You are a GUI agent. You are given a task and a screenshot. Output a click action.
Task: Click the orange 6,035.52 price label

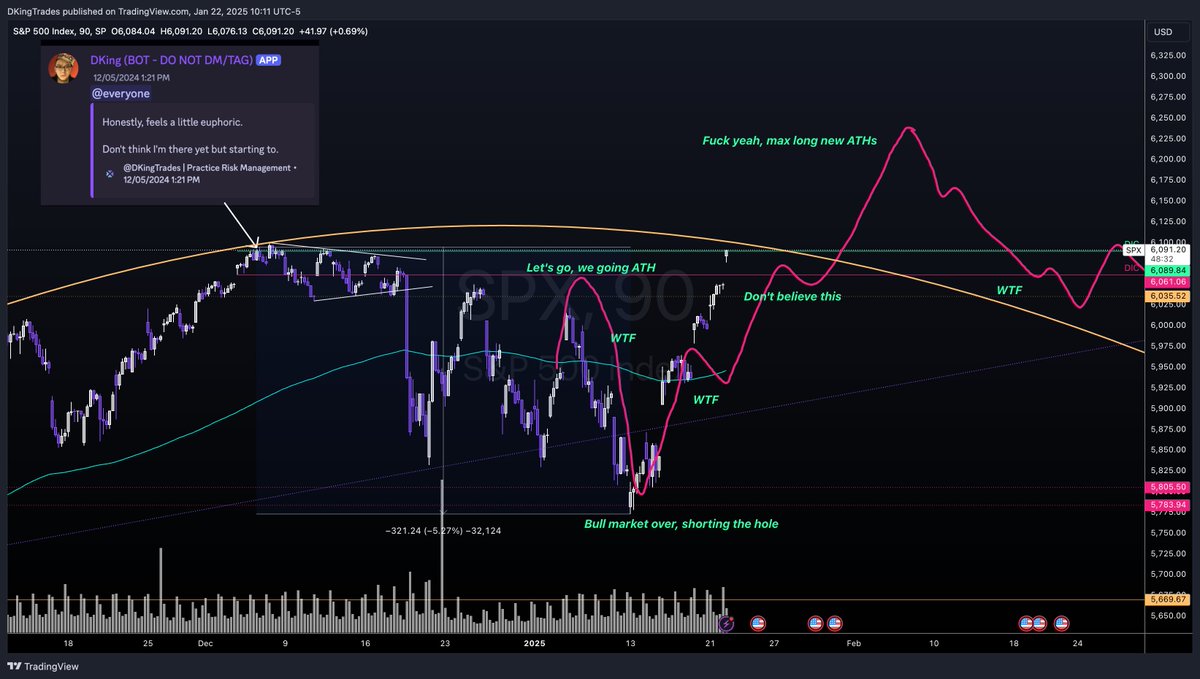(1166, 296)
